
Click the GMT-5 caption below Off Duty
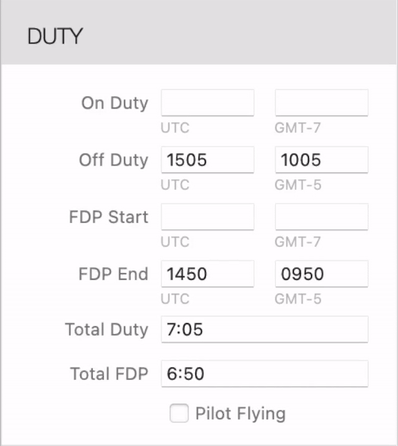coord(298,185)
